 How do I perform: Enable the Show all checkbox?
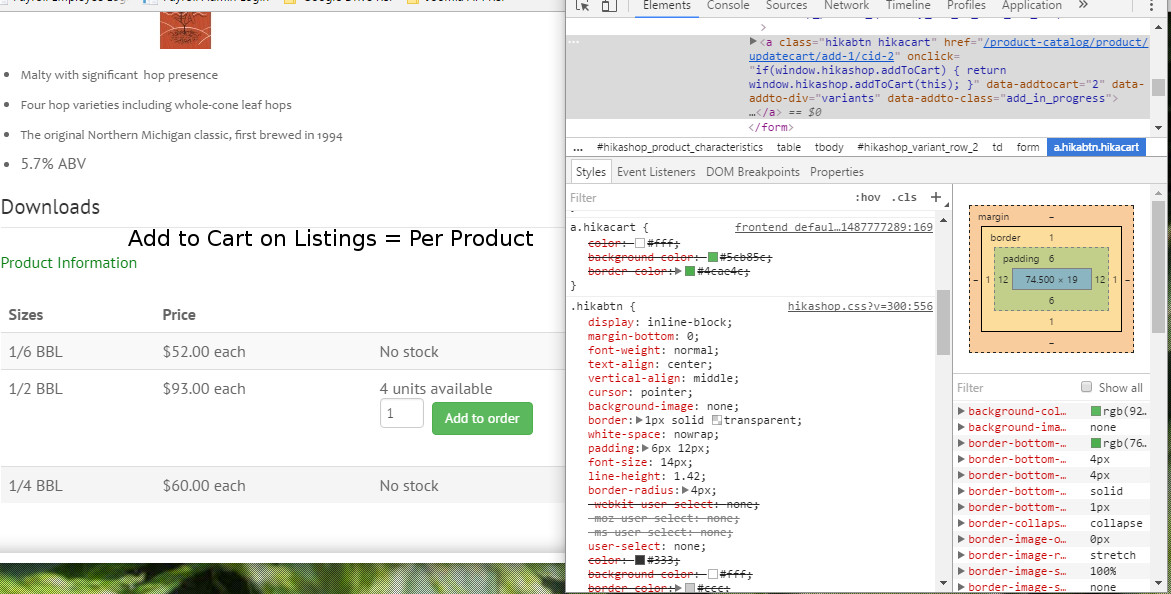[1086, 388]
